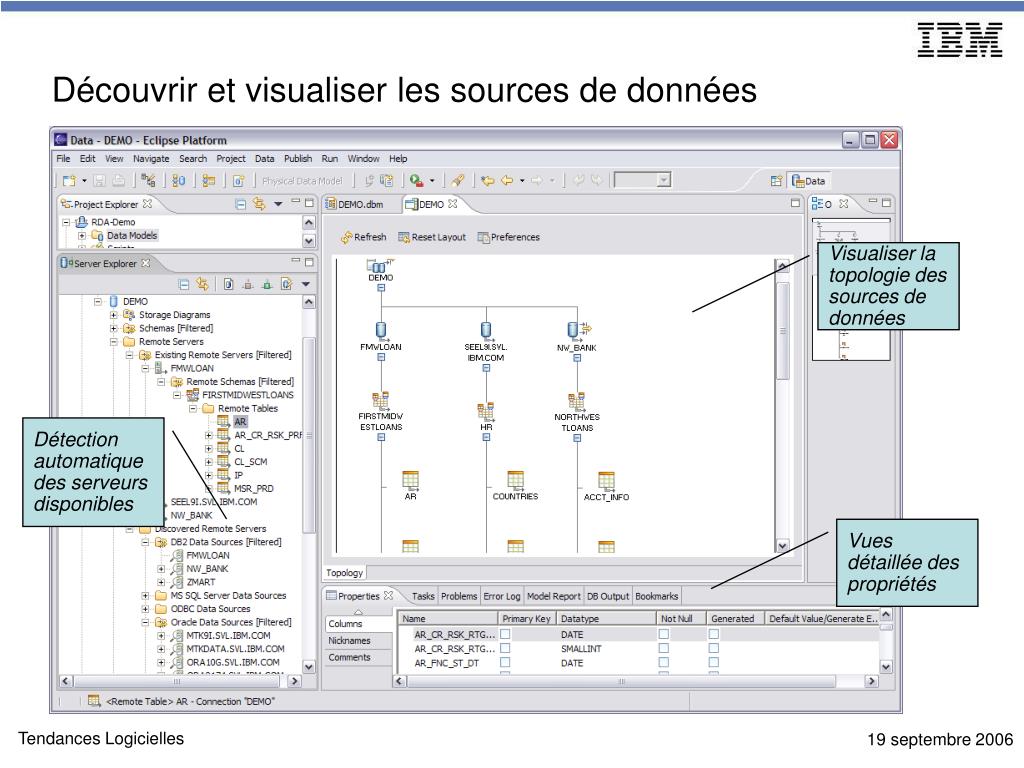The image size is (1024, 768).
Task: Check Primary Key for first AR_CR_RSK_RTG DATE row
Action: [x=505, y=634]
